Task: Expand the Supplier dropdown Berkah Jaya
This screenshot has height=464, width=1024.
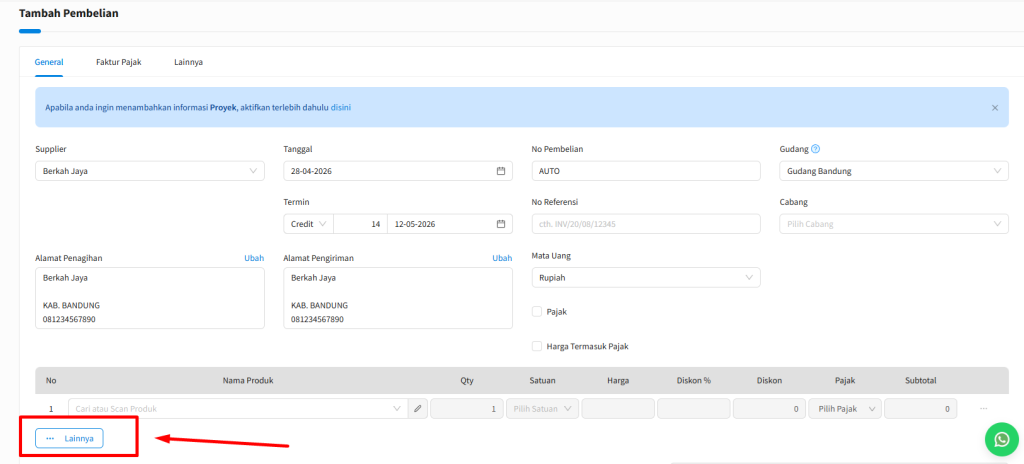Action: pyautogui.click(x=150, y=171)
